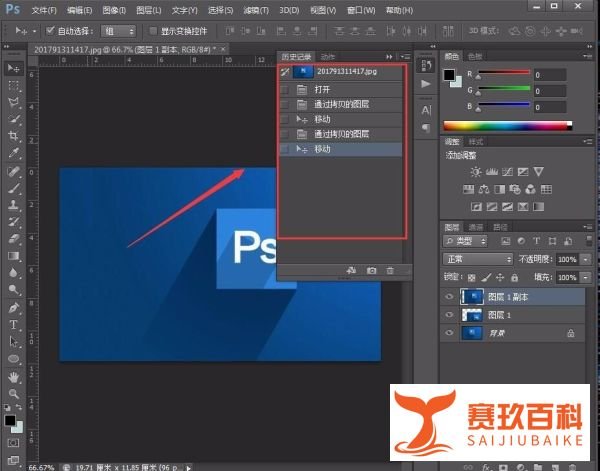Select the Polygonal Lasso tool
Viewport: 600px width, 471px height.
[13, 102]
